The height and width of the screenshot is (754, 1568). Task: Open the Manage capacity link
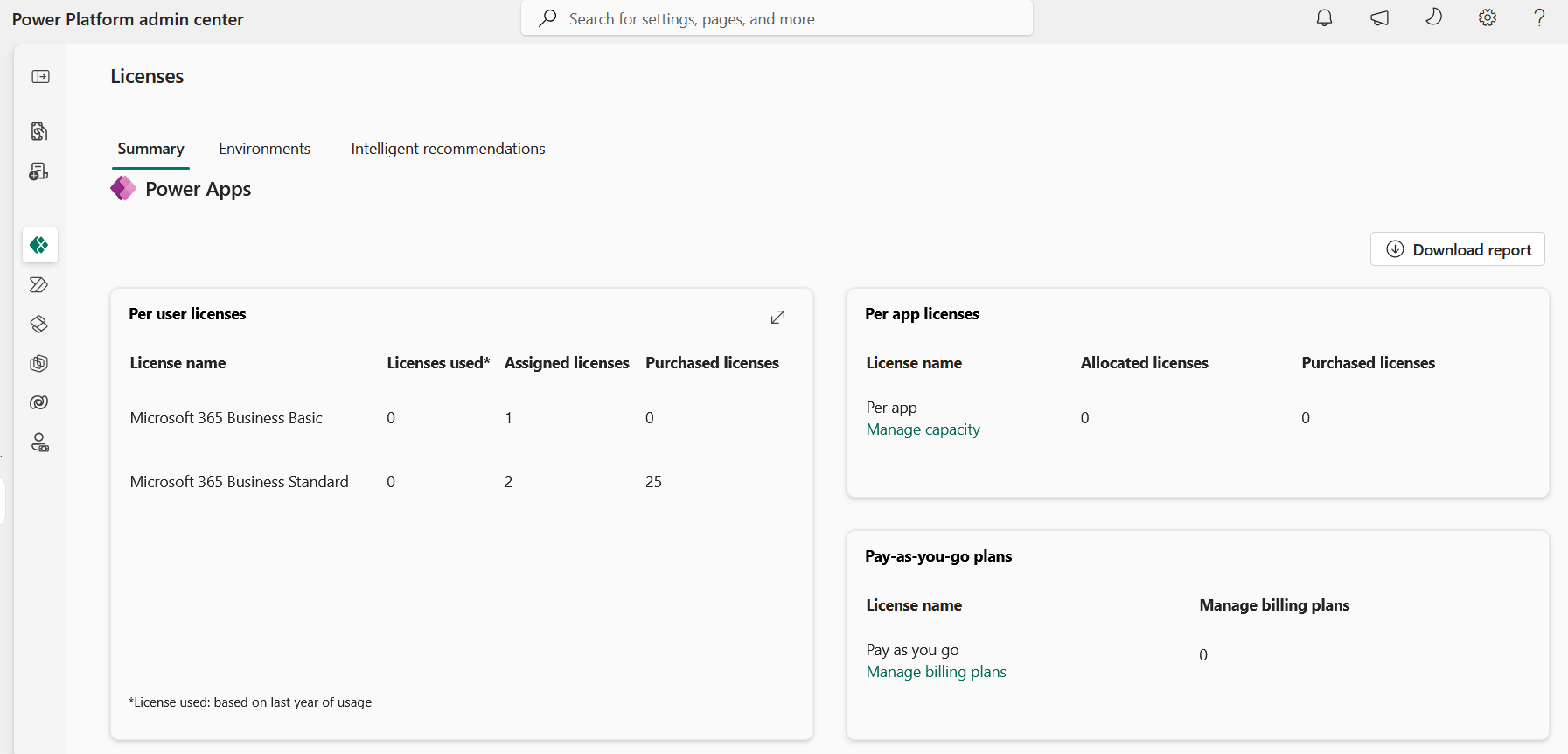(923, 429)
